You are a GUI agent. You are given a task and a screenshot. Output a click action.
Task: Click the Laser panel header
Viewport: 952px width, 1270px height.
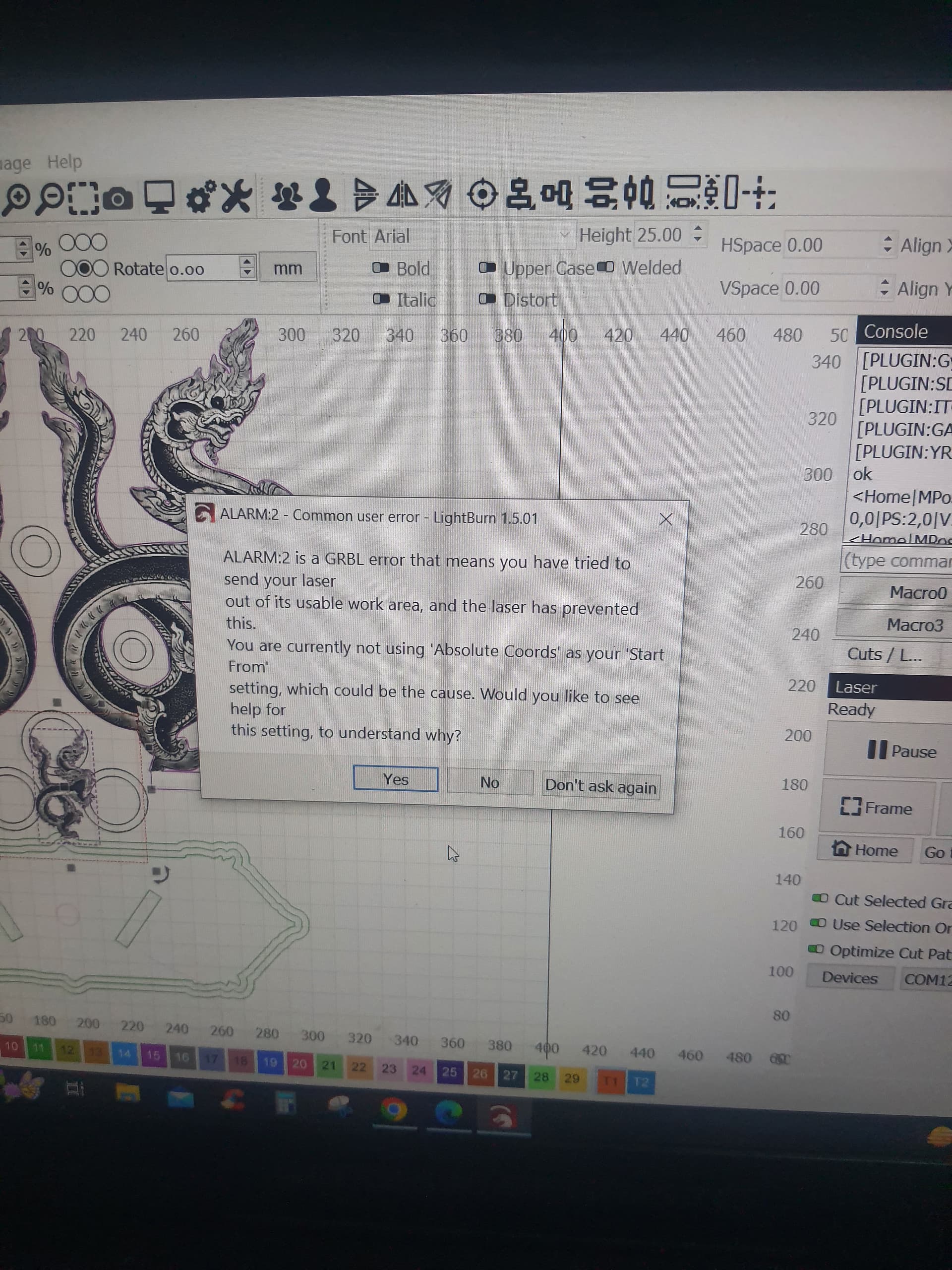click(x=890, y=687)
